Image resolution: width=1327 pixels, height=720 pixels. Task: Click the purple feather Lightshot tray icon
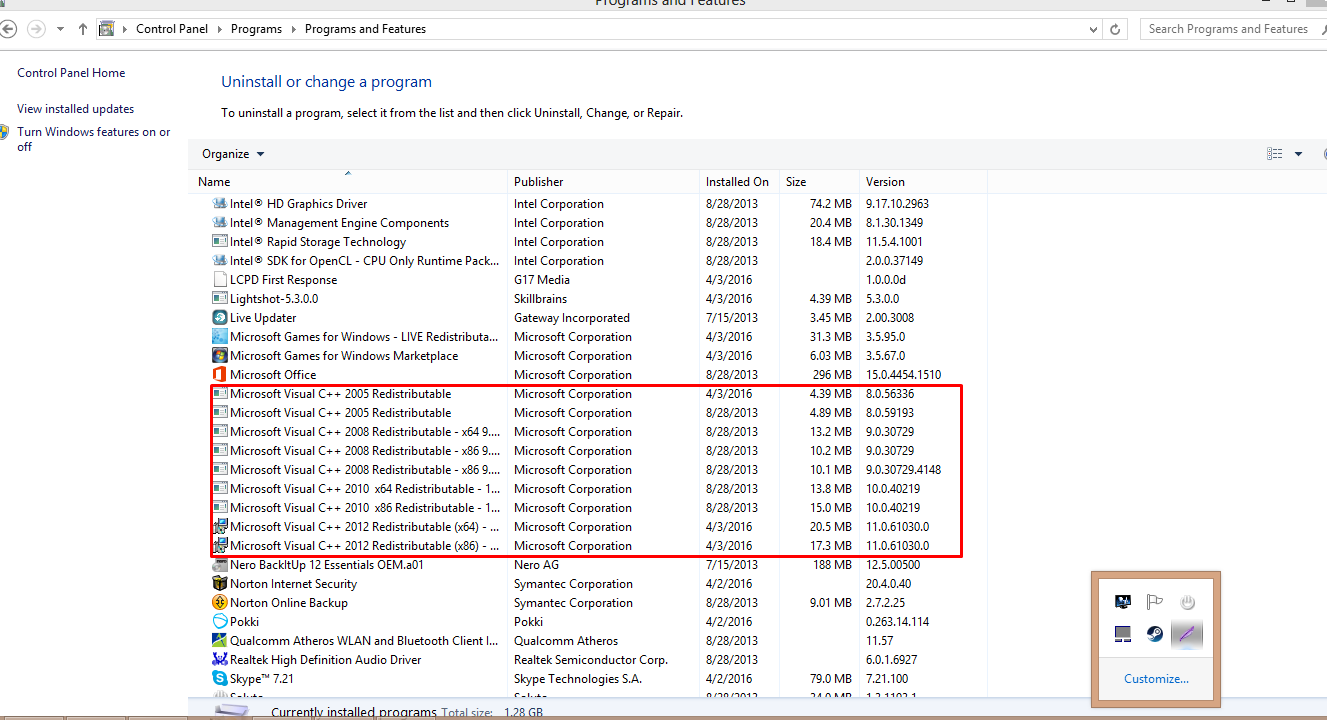pos(1186,633)
